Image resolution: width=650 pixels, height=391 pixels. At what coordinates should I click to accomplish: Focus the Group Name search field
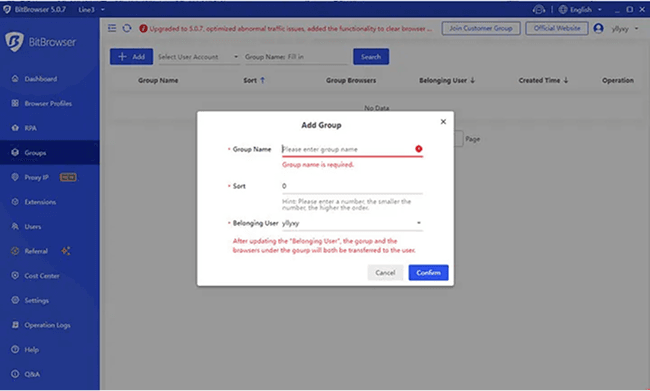tap(296, 57)
